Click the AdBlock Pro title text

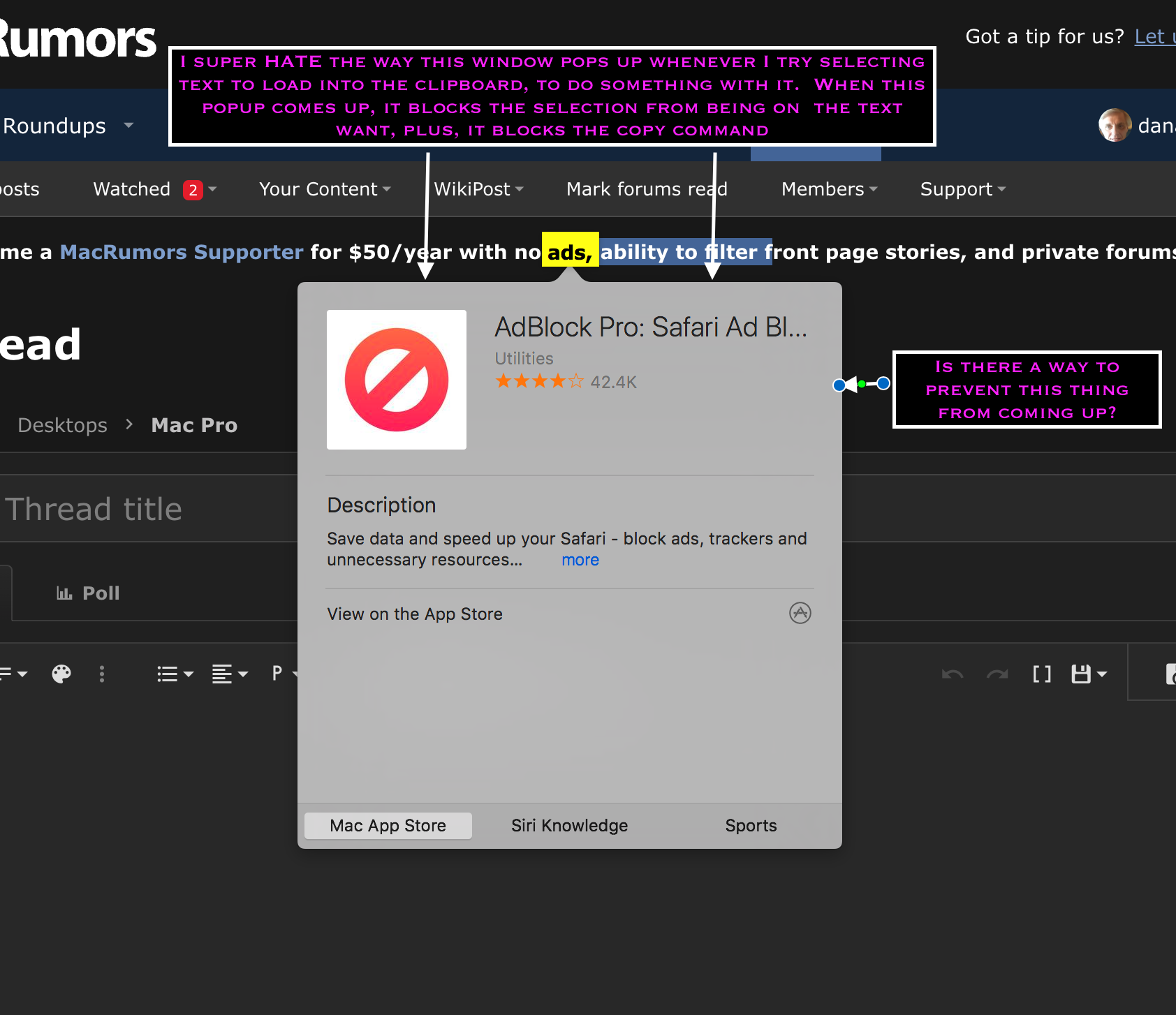[651, 327]
